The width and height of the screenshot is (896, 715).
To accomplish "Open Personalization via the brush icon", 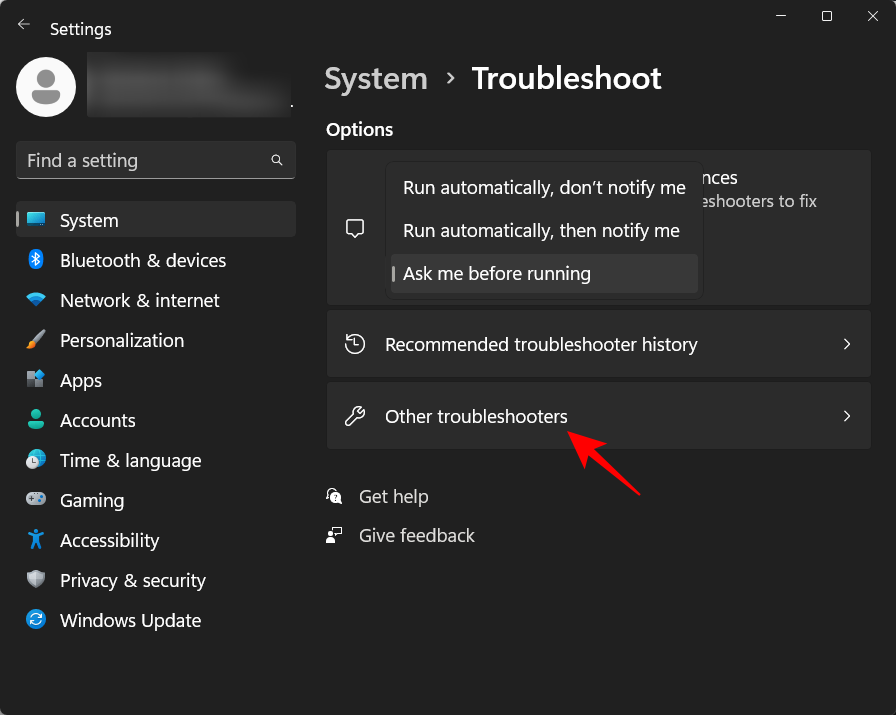I will pyautogui.click(x=37, y=340).
